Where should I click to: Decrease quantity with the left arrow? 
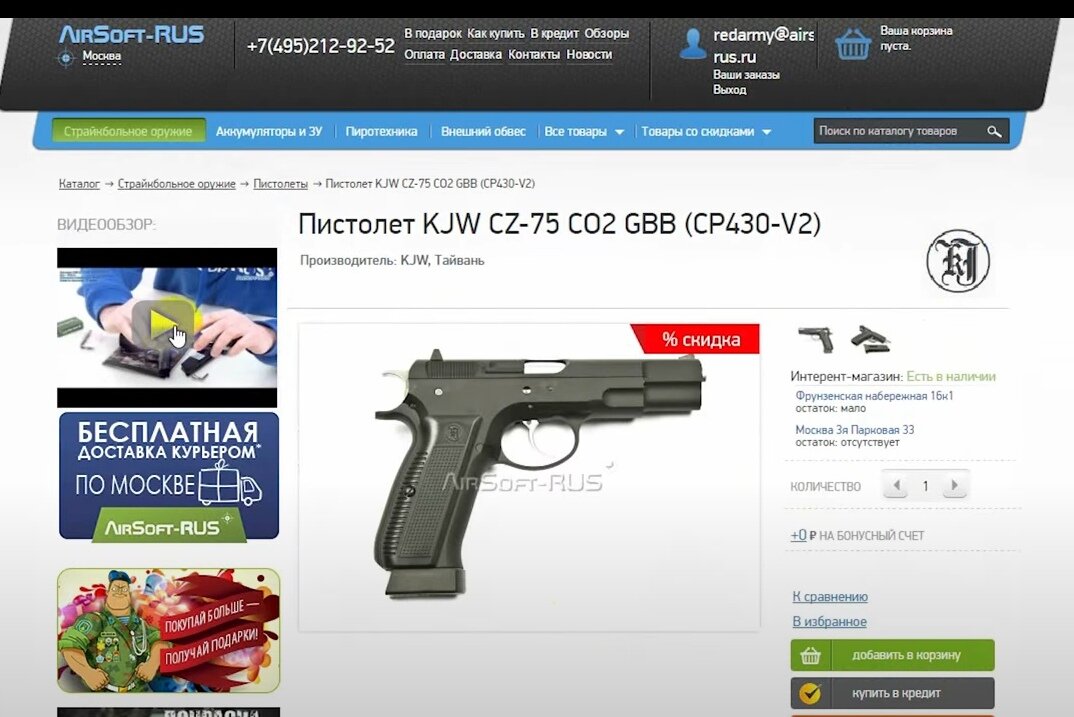coord(896,486)
